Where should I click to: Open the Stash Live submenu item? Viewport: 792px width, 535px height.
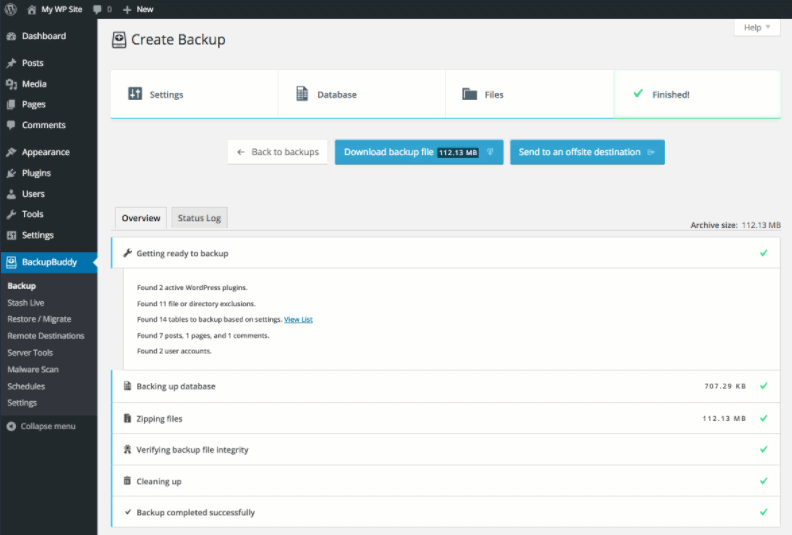click(x=26, y=303)
